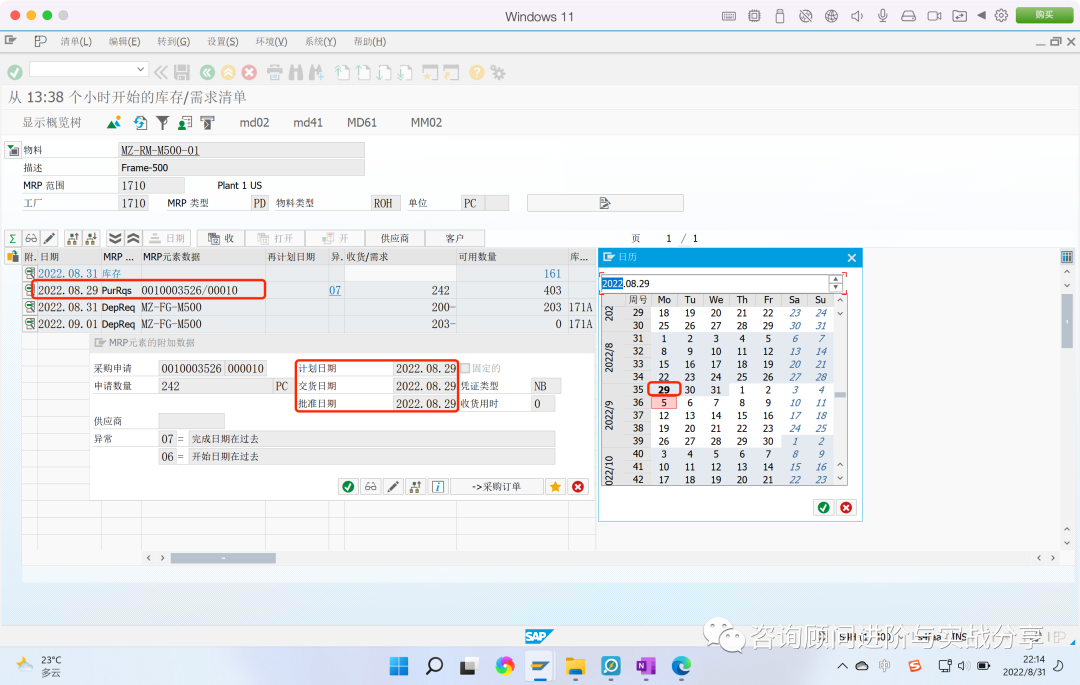Open the 清单(L) menu

76,41
